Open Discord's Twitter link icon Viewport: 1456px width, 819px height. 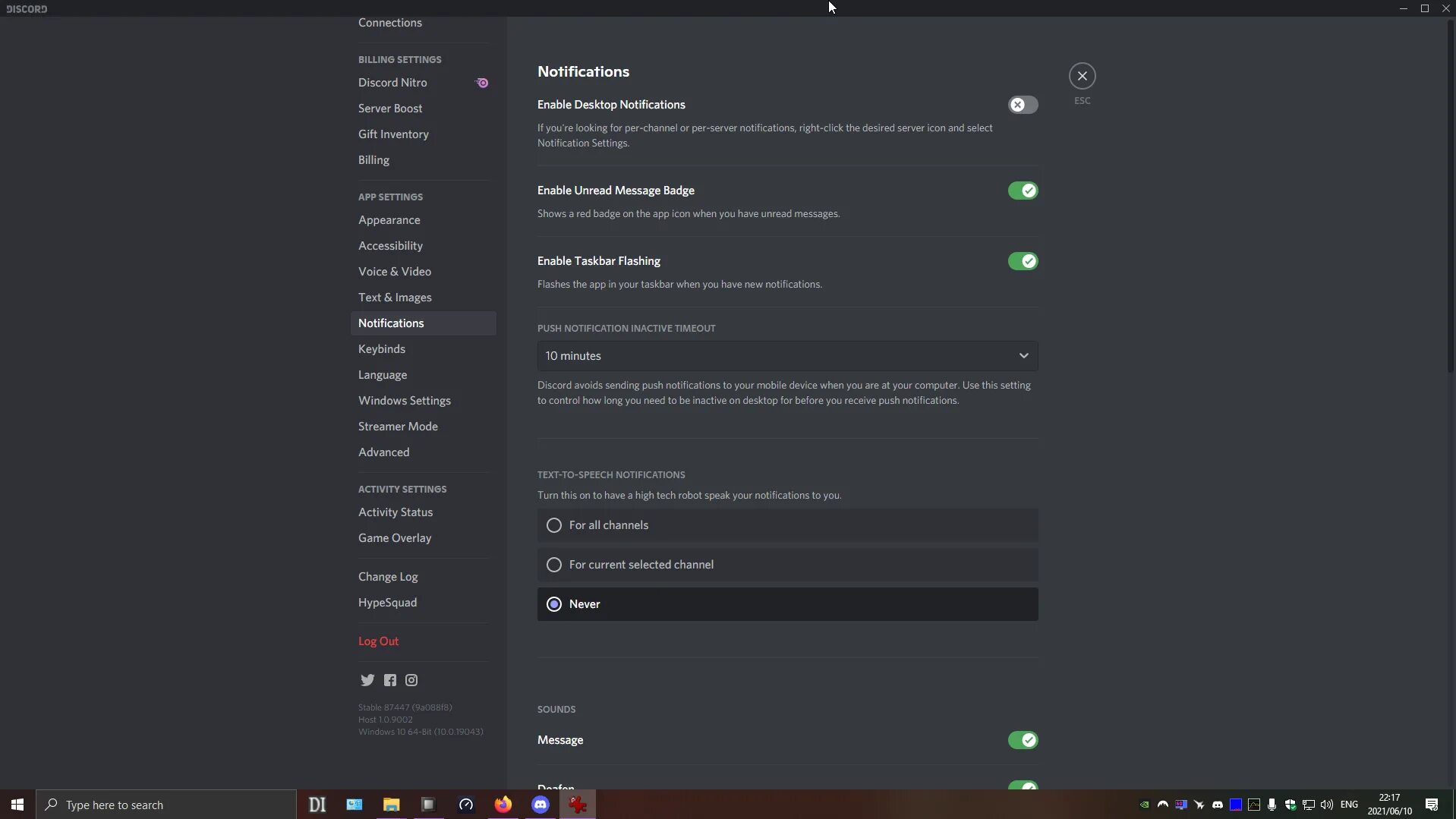point(367,680)
